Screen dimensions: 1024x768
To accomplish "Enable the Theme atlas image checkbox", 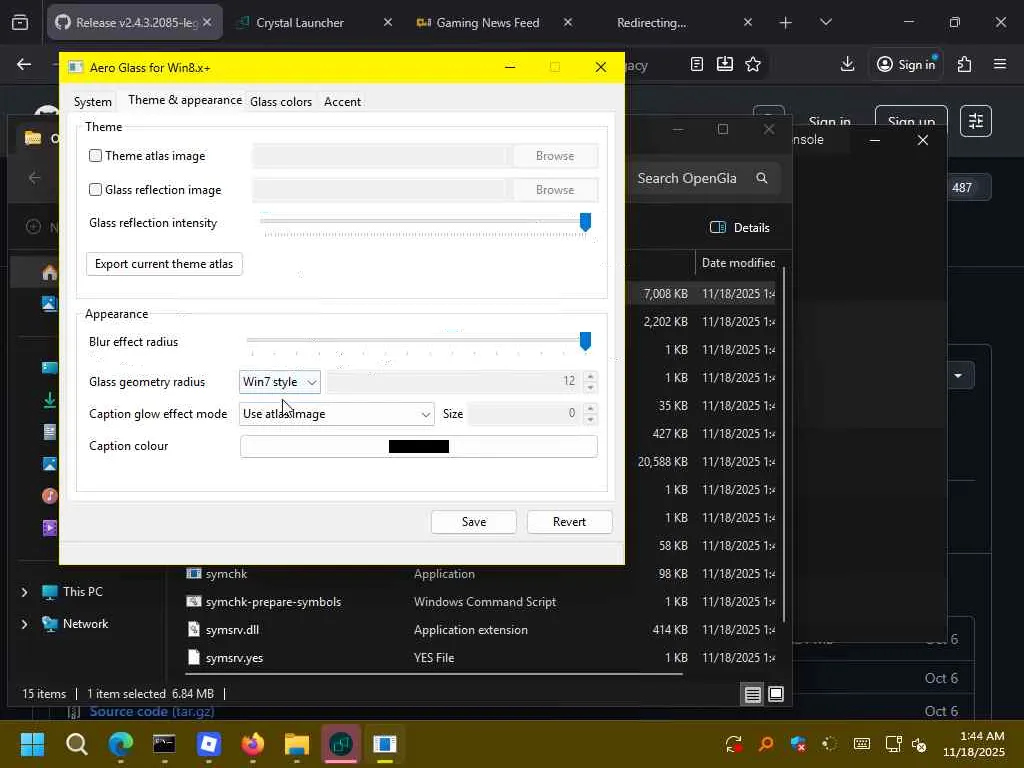I will pyautogui.click(x=95, y=155).
